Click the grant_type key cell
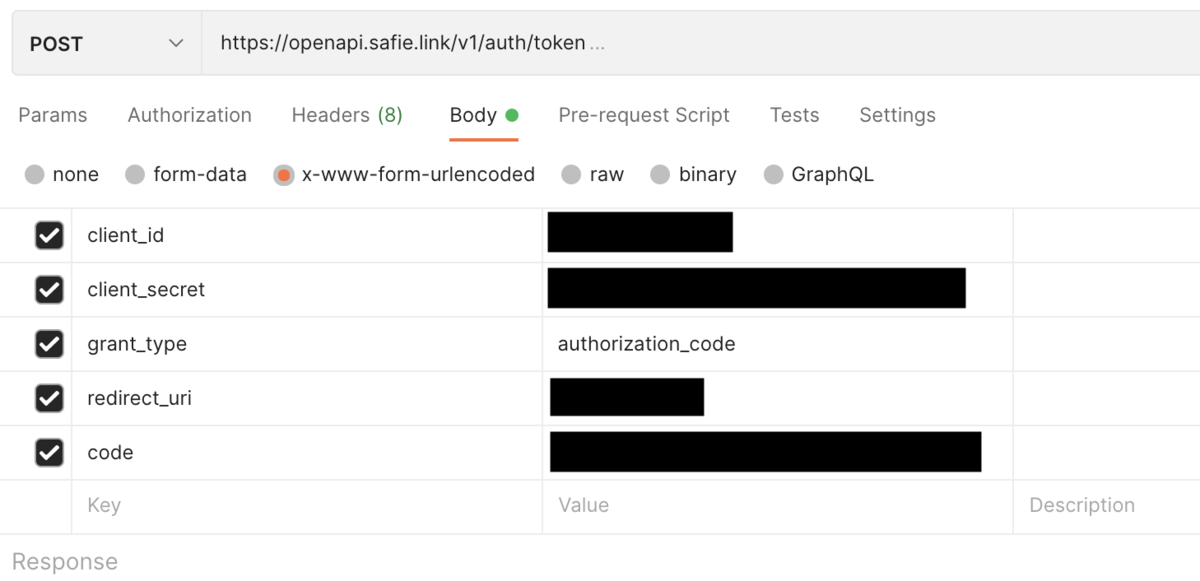This screenshot has width=1200, height=581. [307, 344]
